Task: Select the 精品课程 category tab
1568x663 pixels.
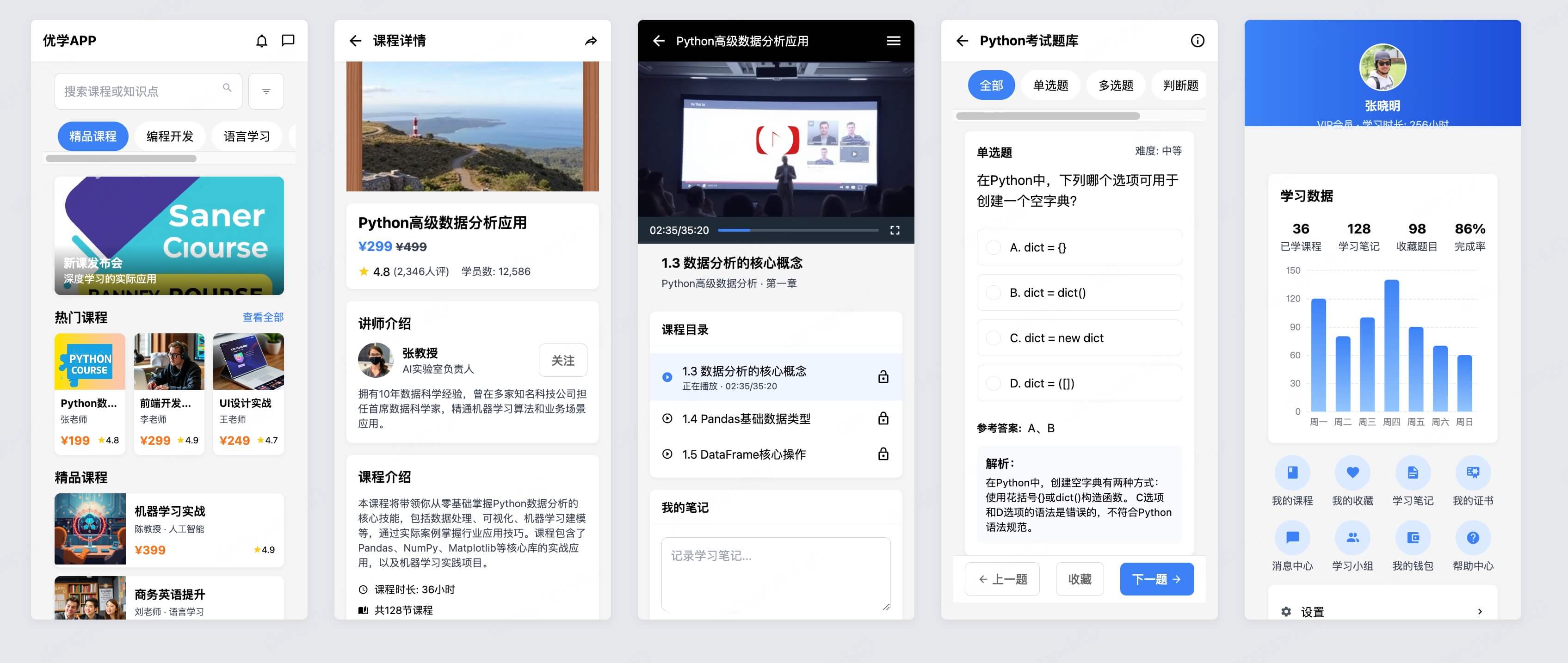Action: 93,136
